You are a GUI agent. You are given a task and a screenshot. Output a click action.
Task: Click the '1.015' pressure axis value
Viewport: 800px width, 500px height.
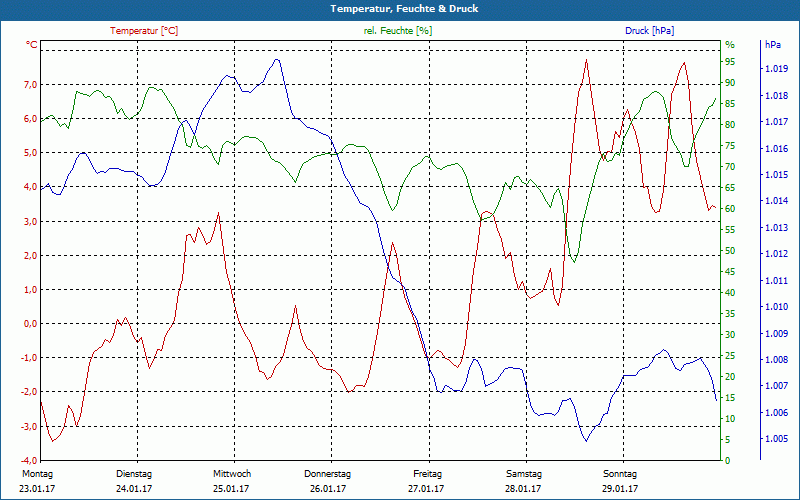pyautogui.click(x=777, y=174)
